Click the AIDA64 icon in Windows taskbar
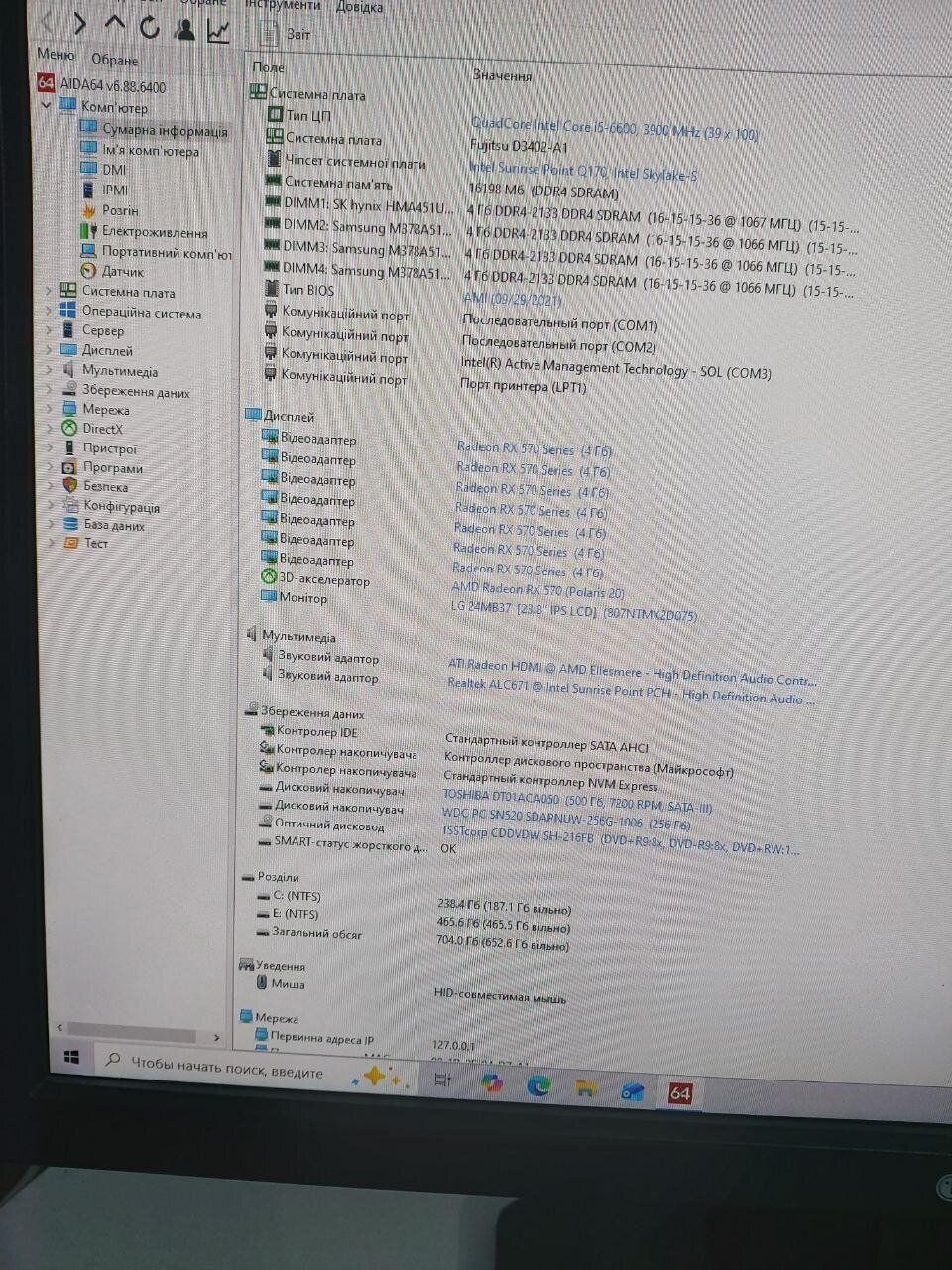952x1270 pixels. coord(679,1093)
